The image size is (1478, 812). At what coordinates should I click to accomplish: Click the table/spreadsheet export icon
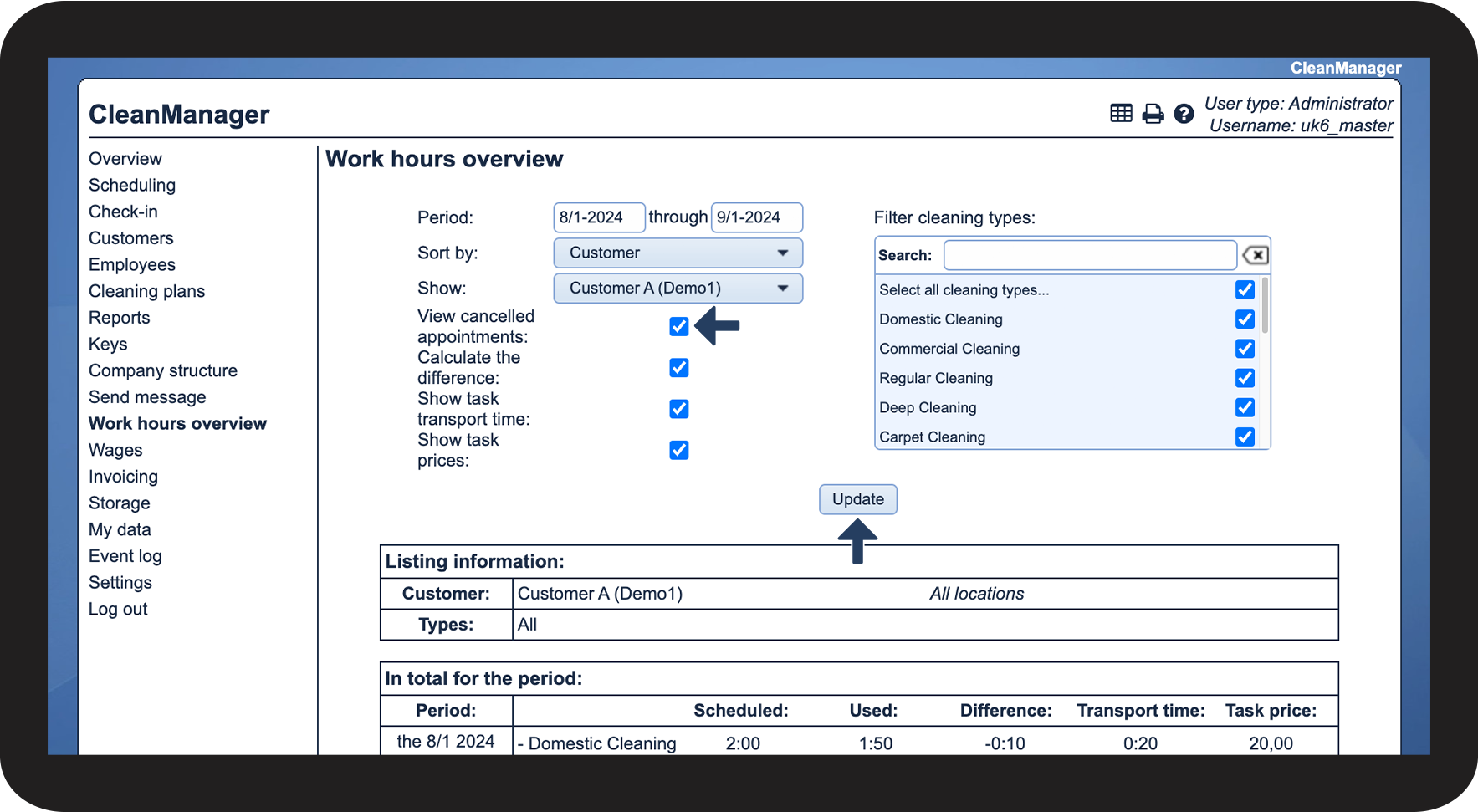(1121, 114)
